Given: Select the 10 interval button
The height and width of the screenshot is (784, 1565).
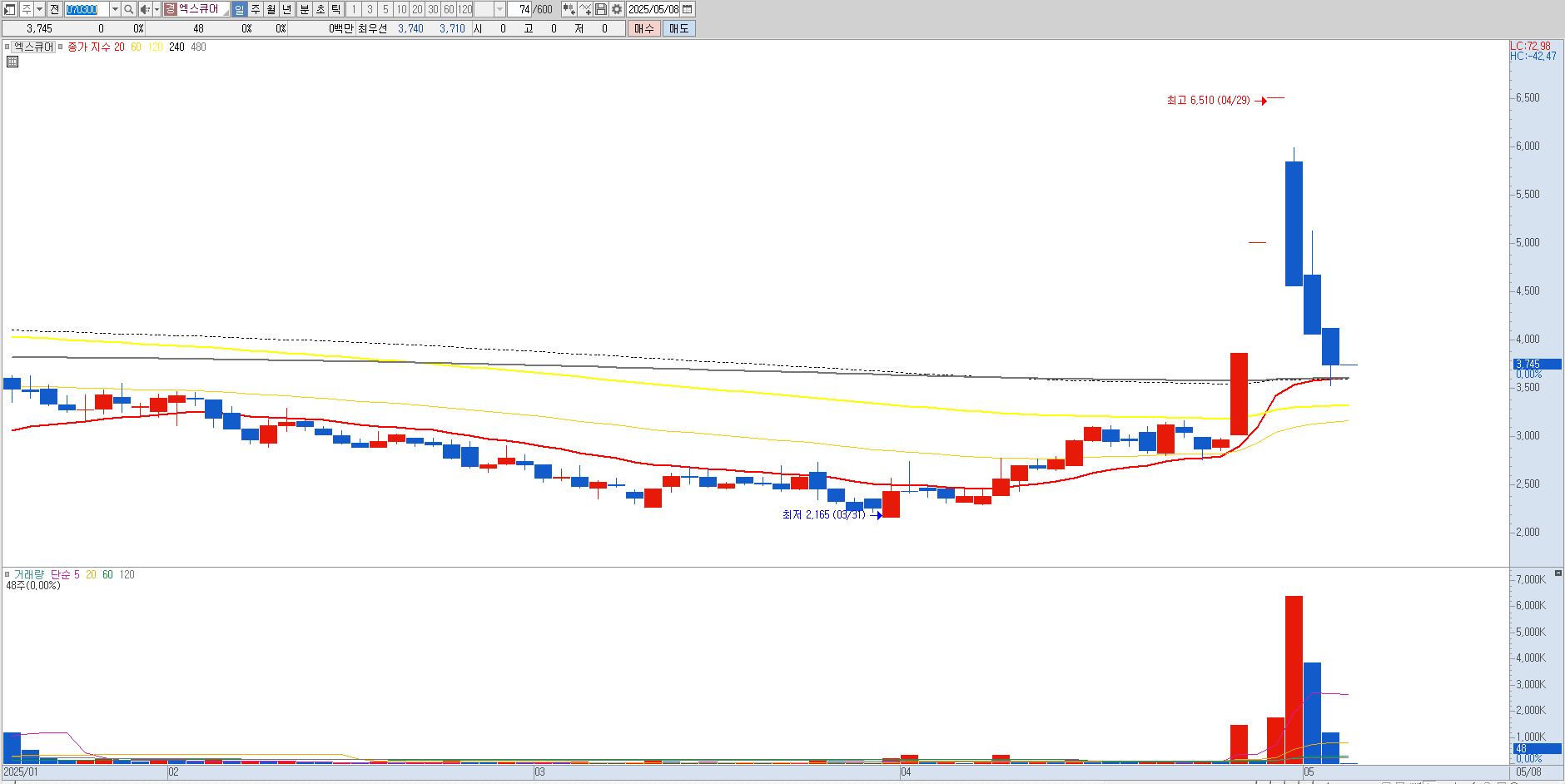Looking at the screenshot, I should coord(401,9).
